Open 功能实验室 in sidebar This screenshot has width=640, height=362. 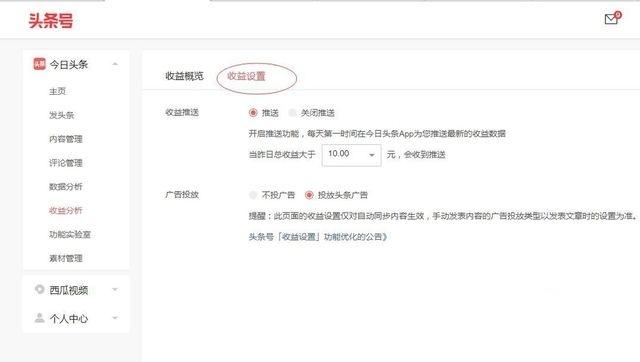click(70, 234)
